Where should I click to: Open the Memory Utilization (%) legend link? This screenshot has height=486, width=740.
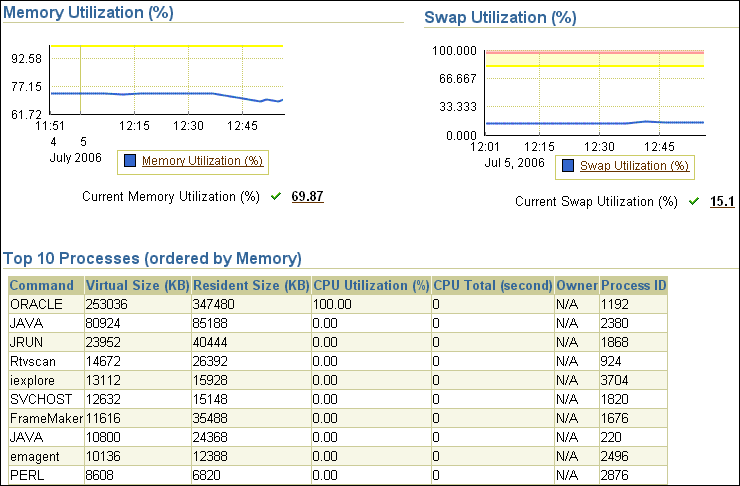coord(202,161)
